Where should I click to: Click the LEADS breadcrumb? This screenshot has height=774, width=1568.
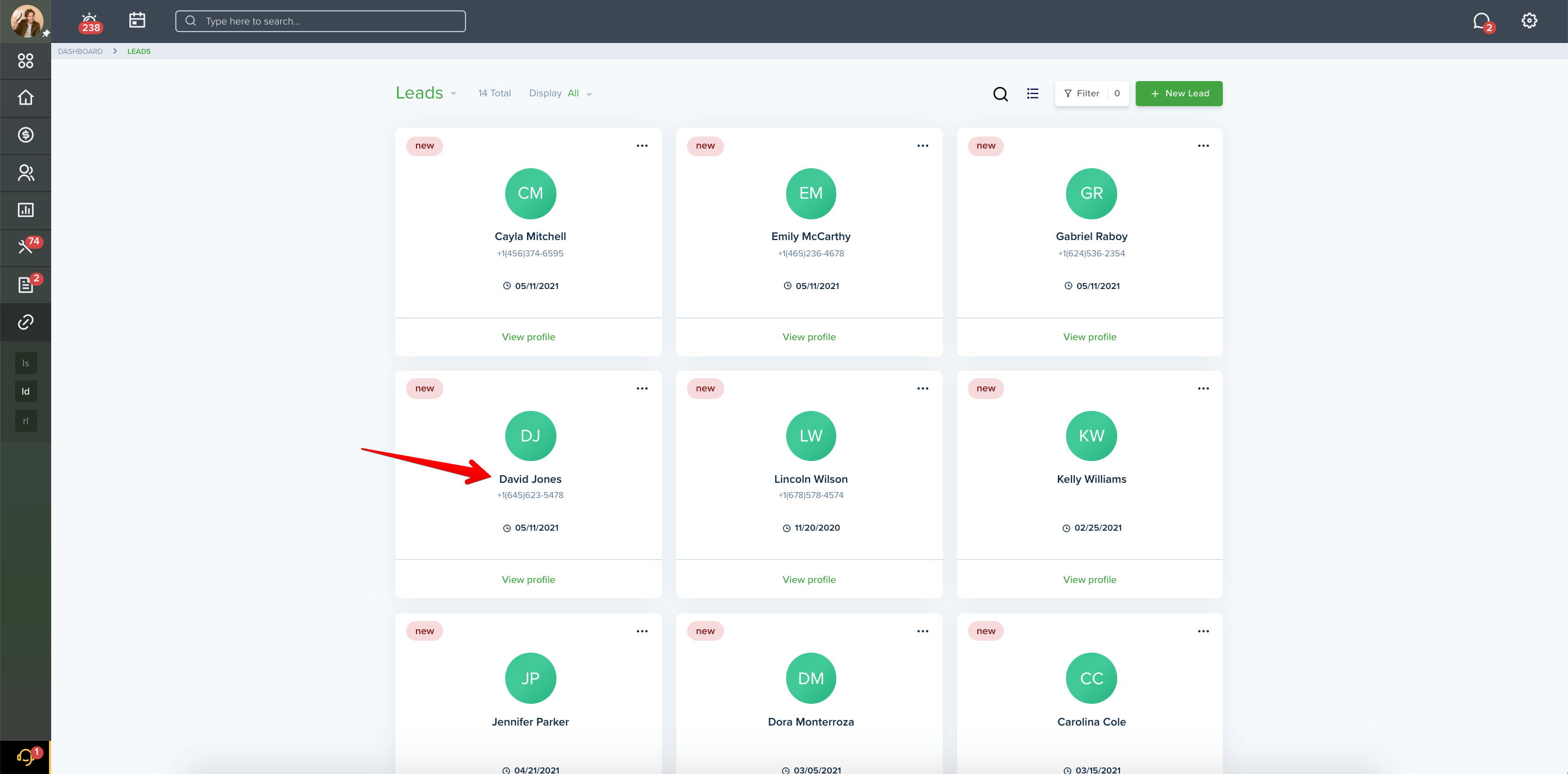click(139, 52)
